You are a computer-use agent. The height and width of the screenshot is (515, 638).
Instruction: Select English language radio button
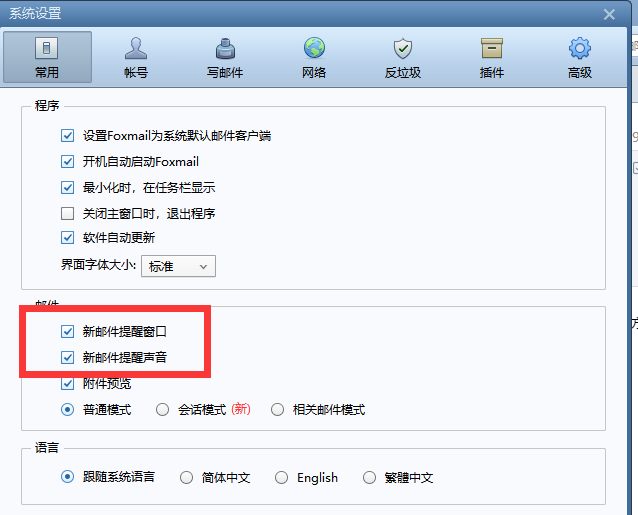282,478
